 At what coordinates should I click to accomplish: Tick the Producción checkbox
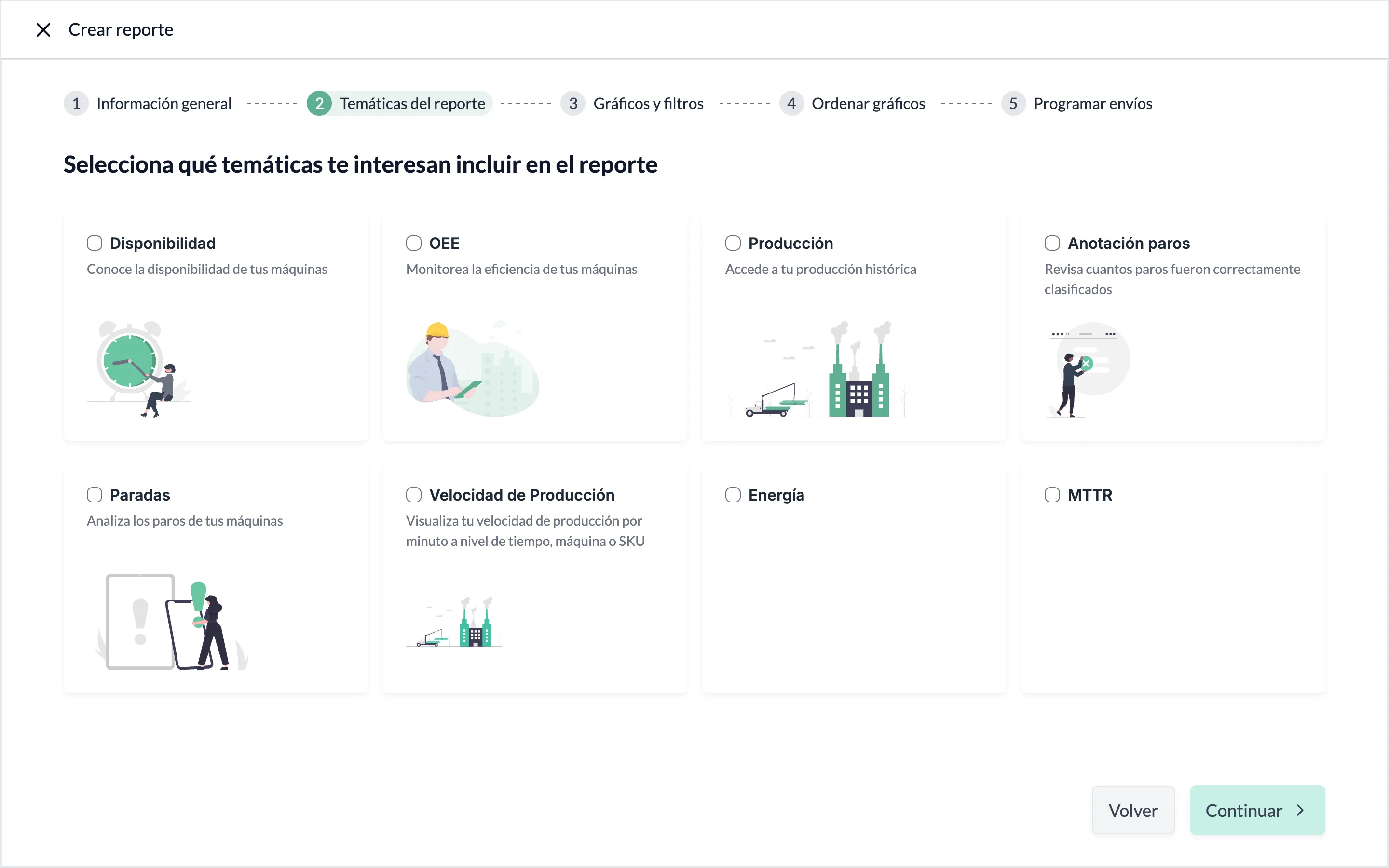point(733,244)
